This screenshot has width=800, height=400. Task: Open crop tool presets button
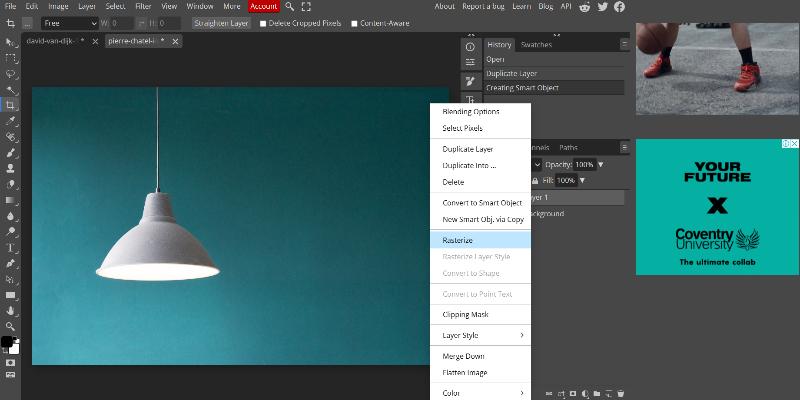coord(28,23)
